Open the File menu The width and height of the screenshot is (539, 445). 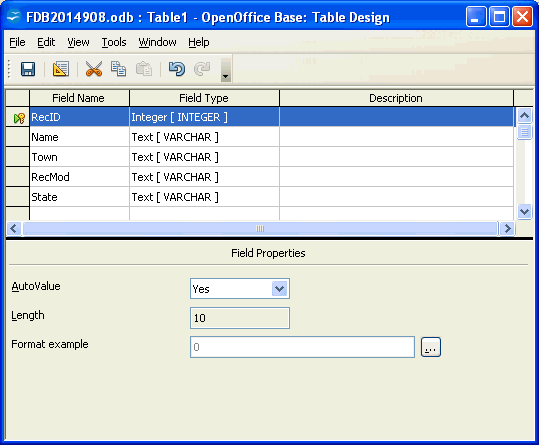(x=17, y=42)
